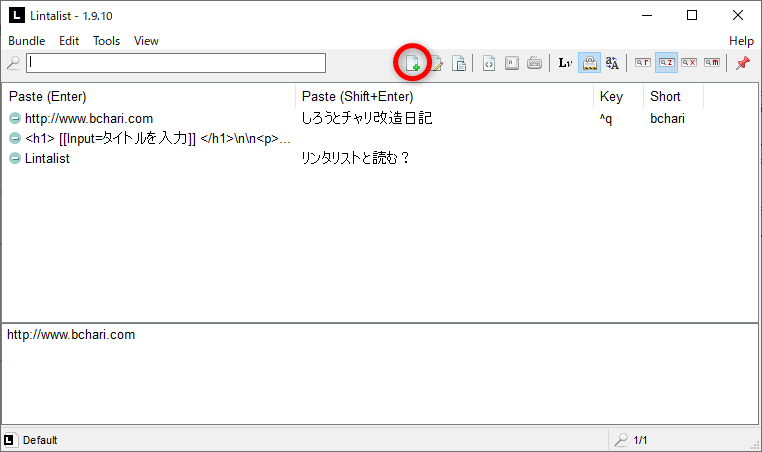Click the Default bundle status bar entry
The image size is (762, 452).
40,440
